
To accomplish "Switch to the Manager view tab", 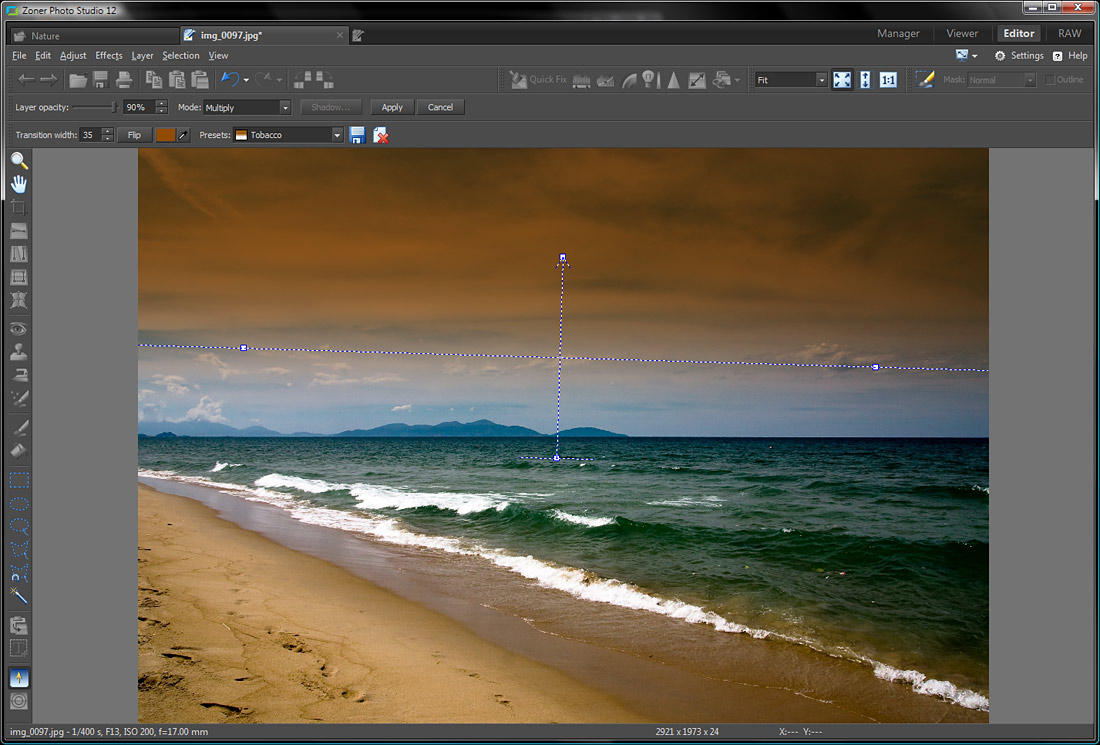I will point(897,33).
